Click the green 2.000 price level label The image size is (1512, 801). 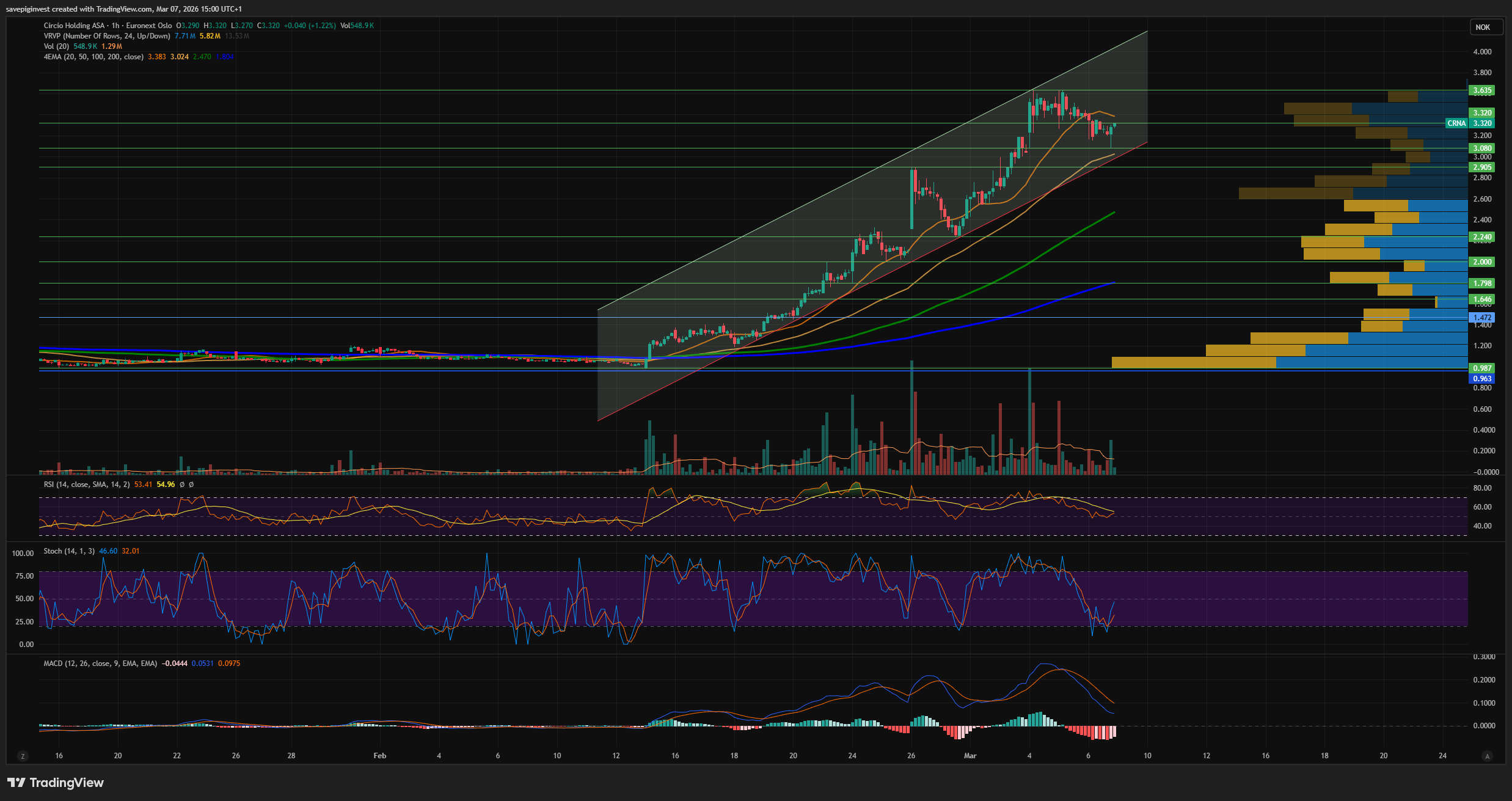click(x=1482, y=262)
